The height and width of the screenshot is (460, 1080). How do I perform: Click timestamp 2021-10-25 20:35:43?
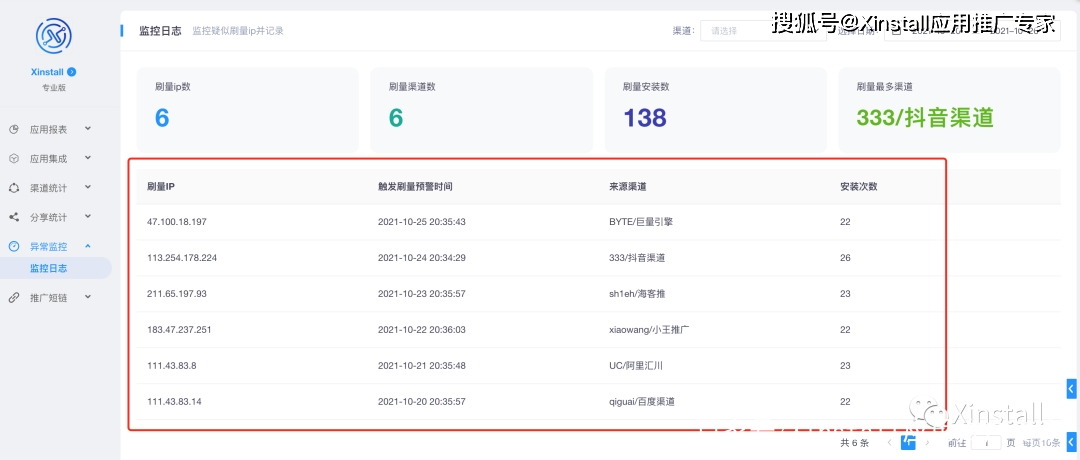point(422,222)
